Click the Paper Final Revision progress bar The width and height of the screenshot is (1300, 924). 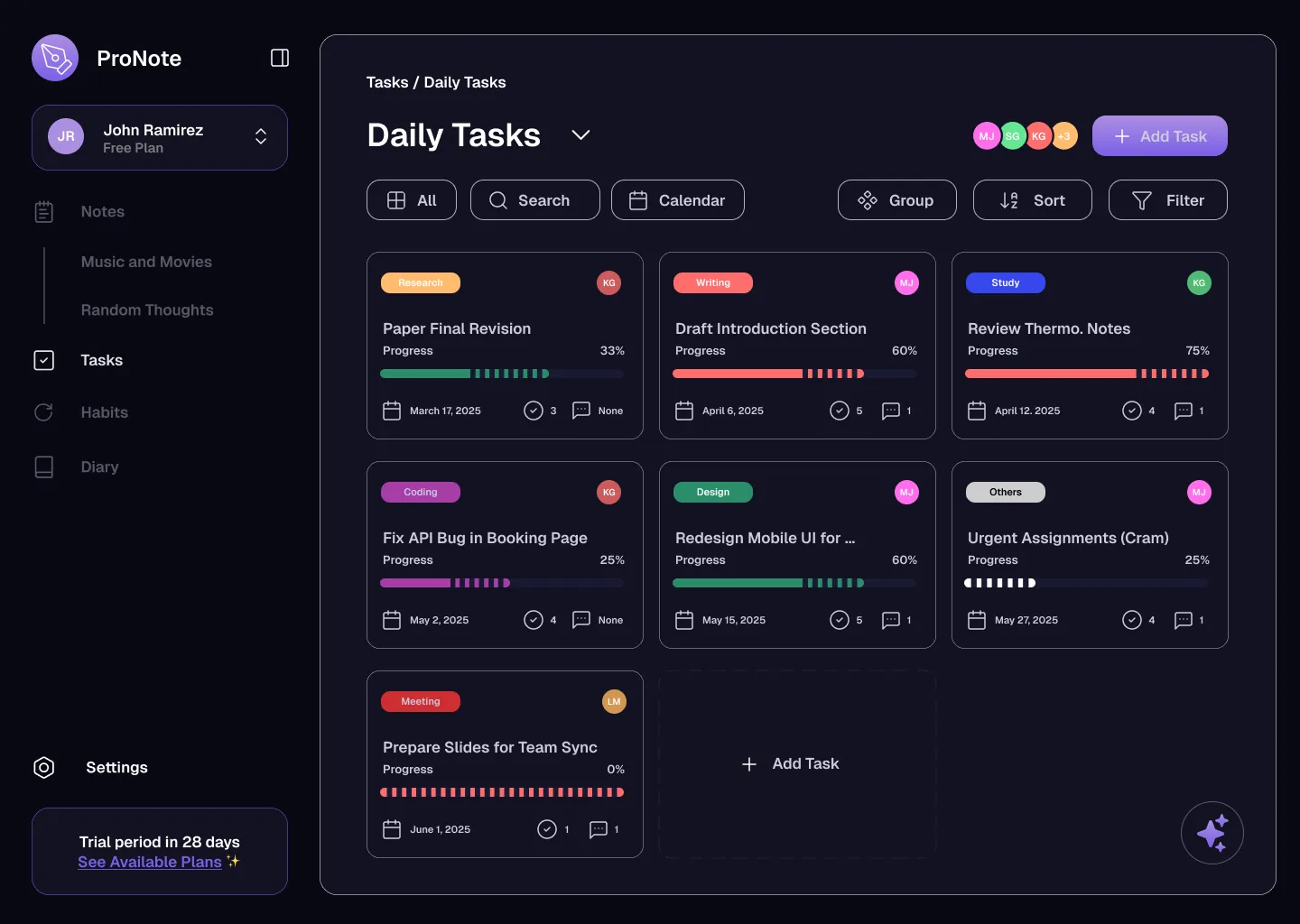502,374
